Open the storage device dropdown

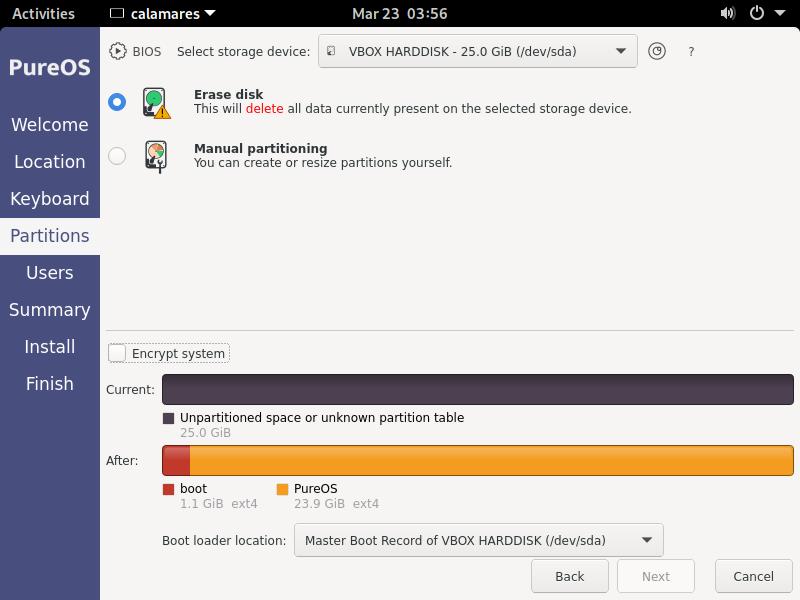tap(477, 51)
